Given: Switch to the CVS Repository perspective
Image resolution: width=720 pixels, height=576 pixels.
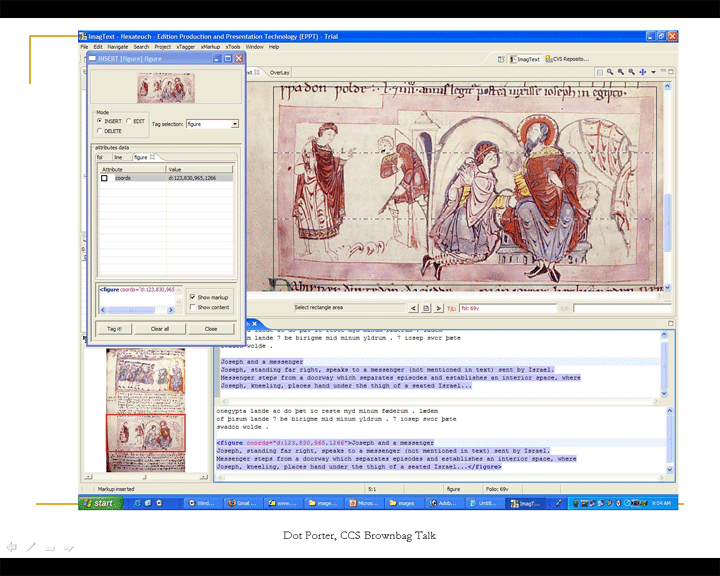Looking at the screenshot, I should (567, 59).
